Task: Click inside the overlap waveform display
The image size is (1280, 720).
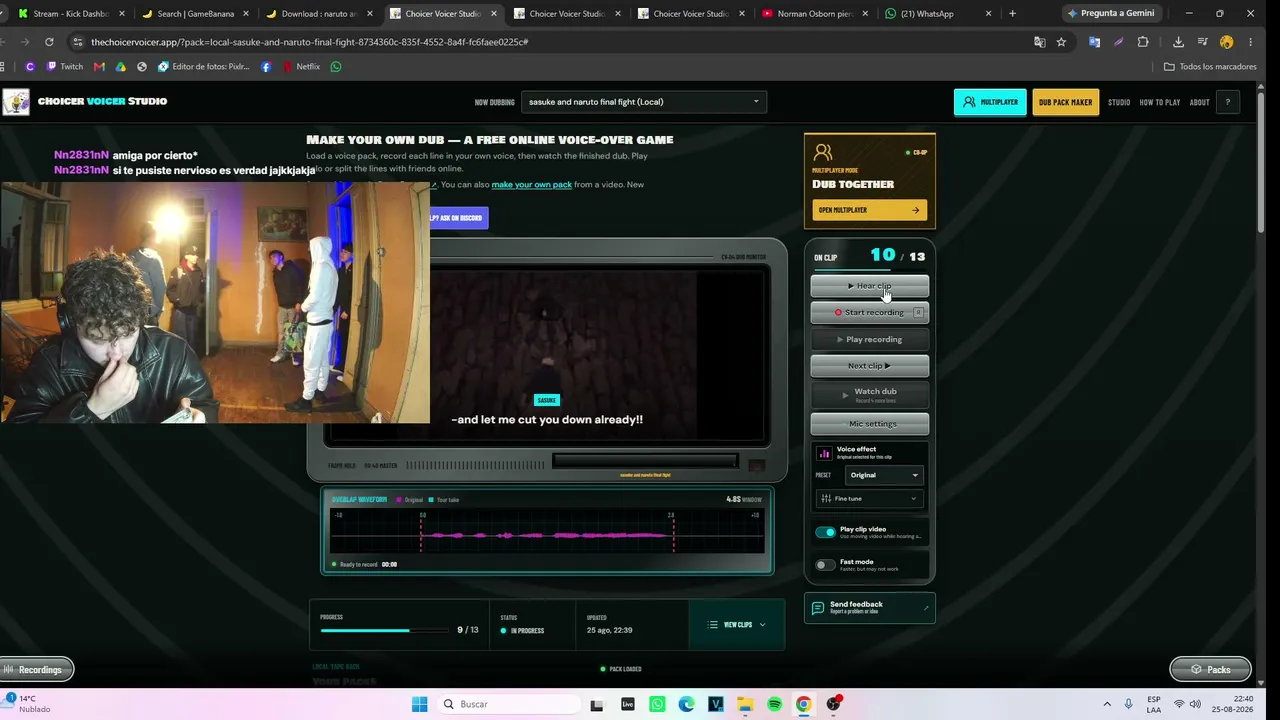Action: [547, 532]
